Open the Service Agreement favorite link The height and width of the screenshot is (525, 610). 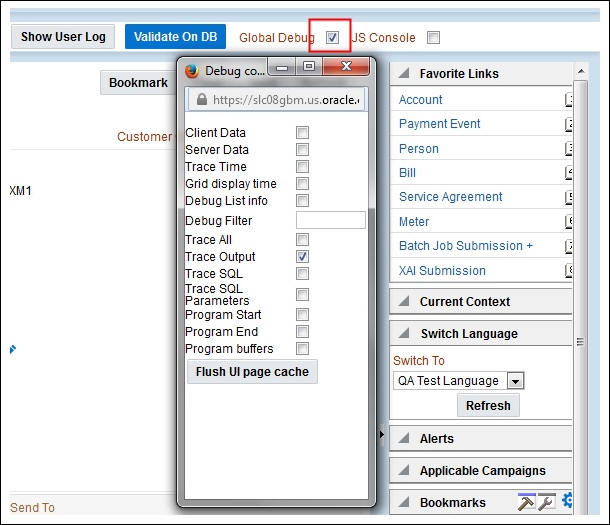tap(451, 197)
